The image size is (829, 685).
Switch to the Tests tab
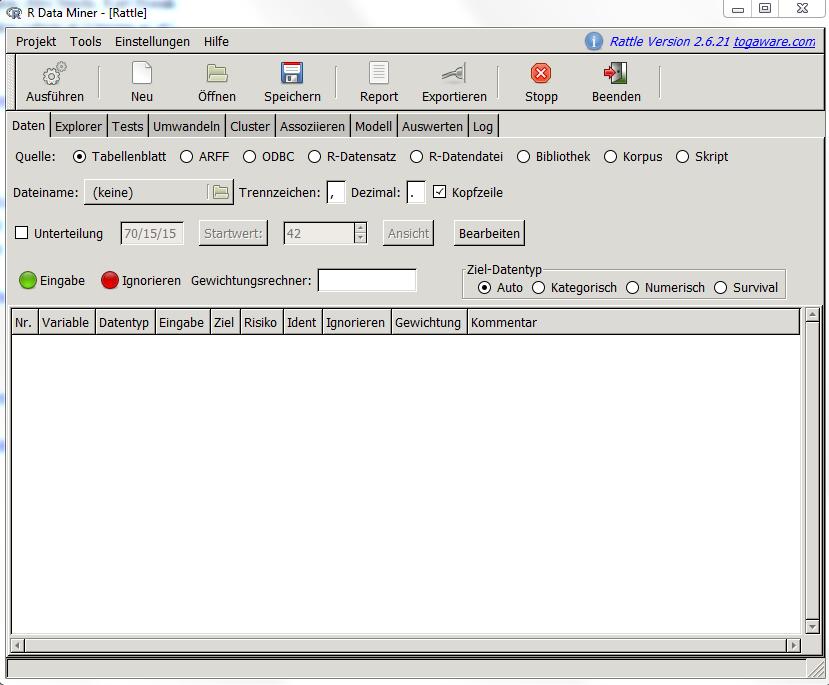(127, 126)
